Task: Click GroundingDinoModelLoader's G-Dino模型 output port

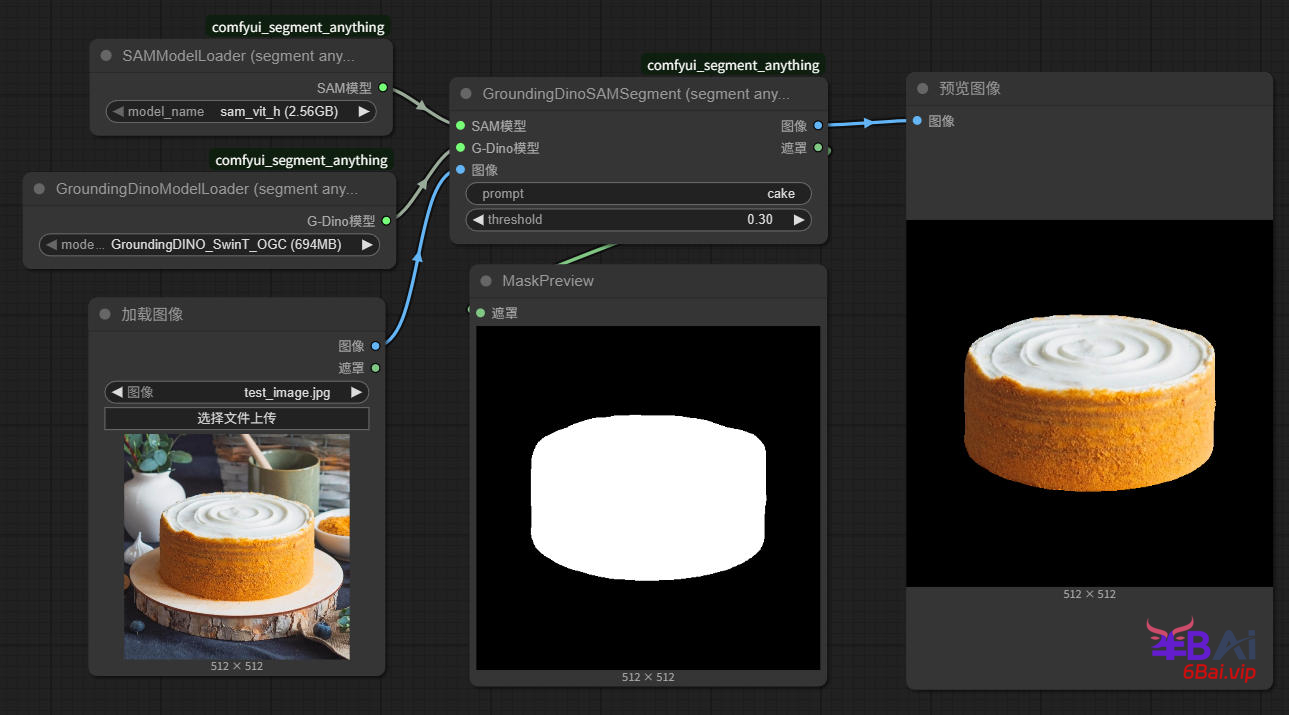Action: click(x=387, y=221)
